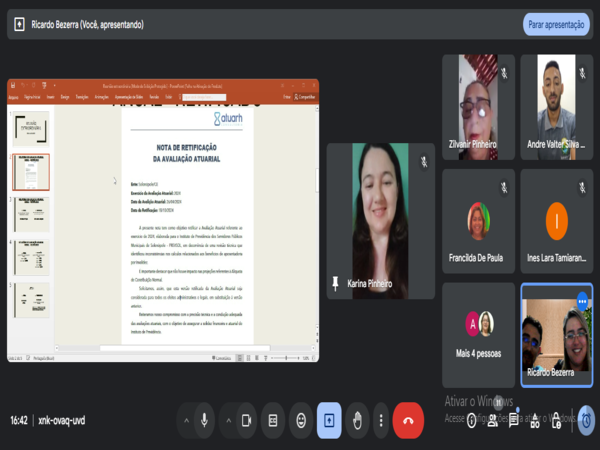Click Zilvanir Pinheiro's muted mic icon
Screen dimensions: 600x450
(504, 73)
